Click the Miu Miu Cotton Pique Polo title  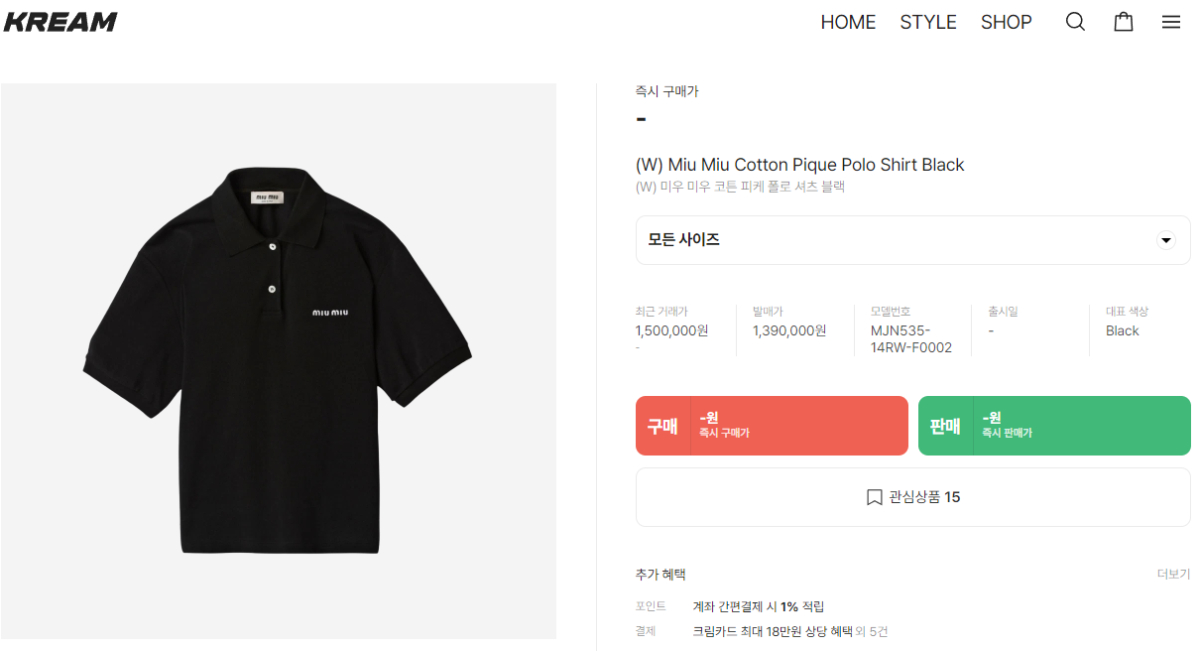coord(800,165)
